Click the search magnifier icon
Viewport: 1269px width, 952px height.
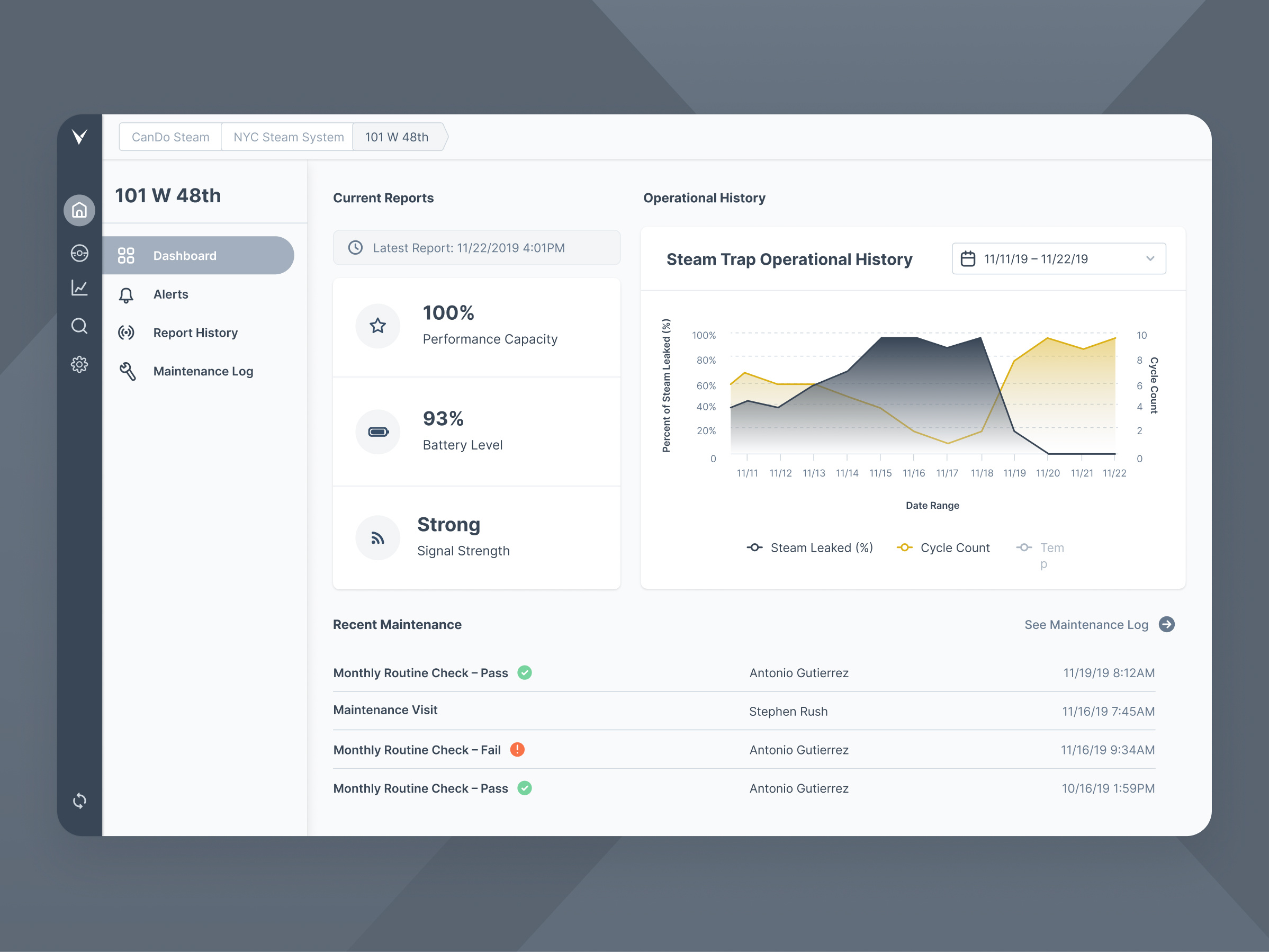tap(79, 326)
